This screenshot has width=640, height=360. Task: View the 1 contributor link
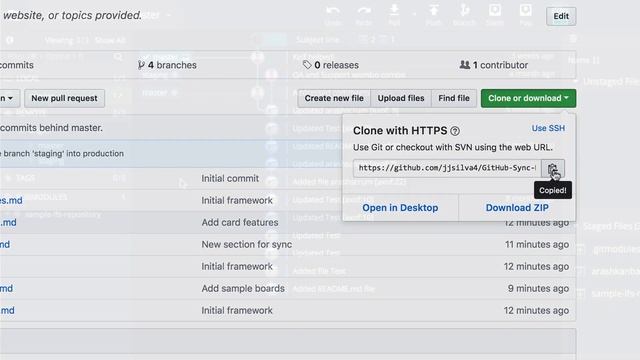click(x=494, y=65)
